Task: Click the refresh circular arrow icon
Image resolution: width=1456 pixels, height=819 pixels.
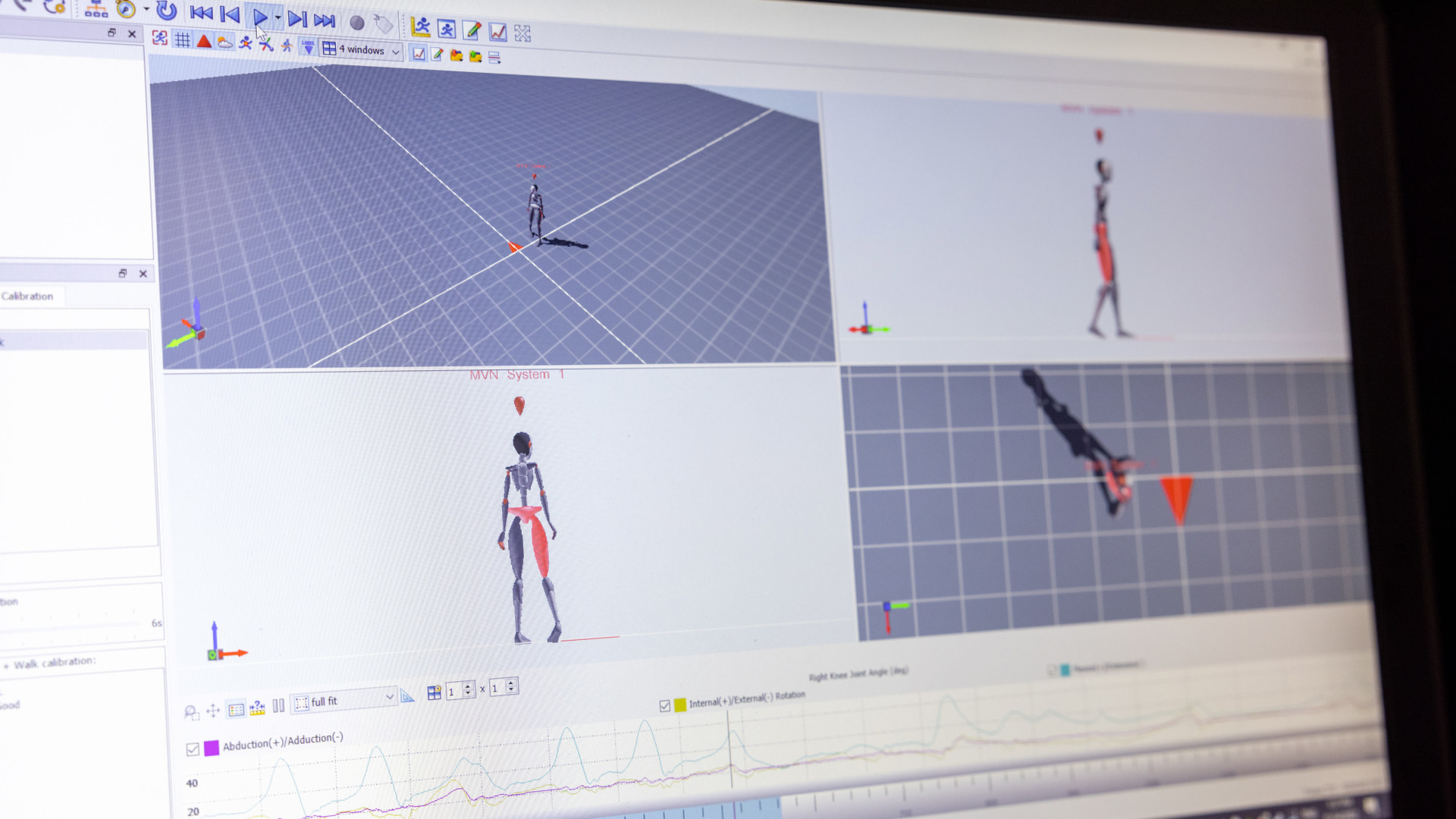Action: pos(166,11)
